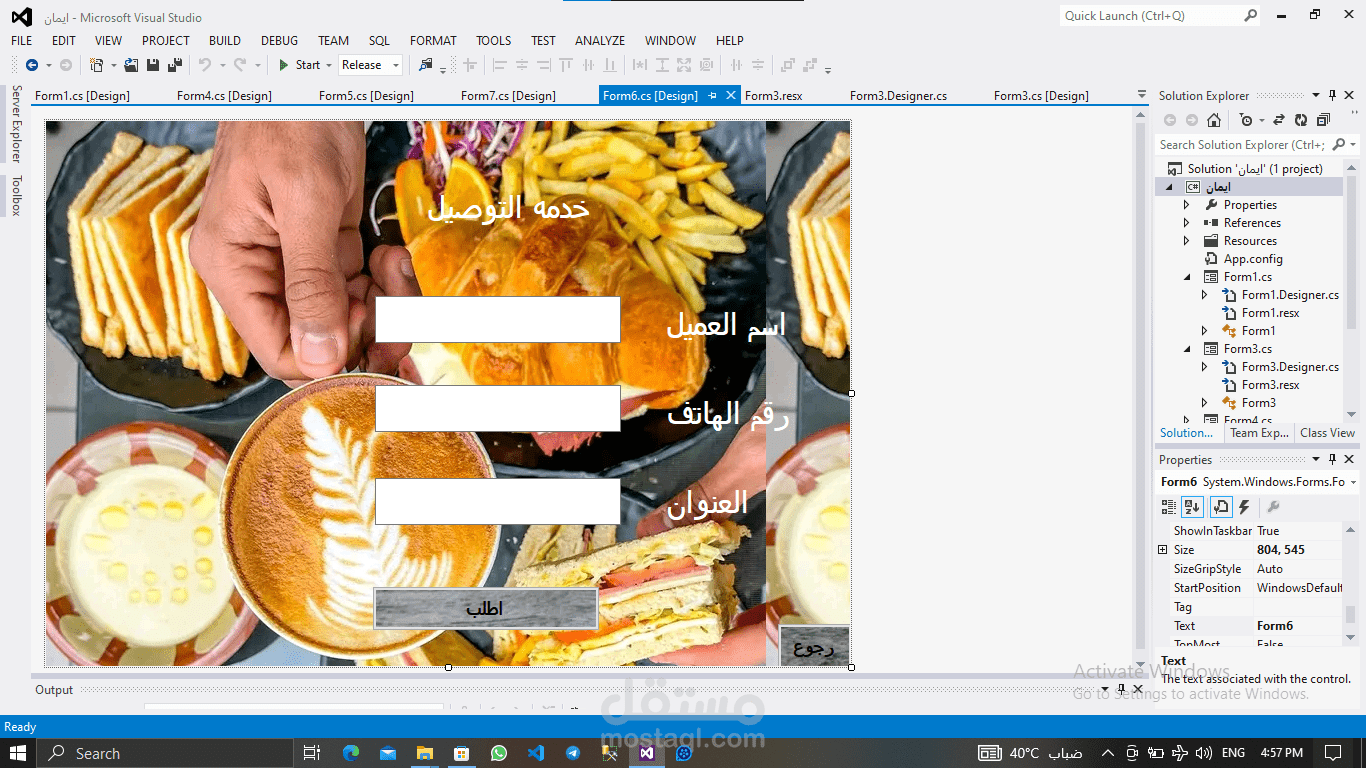Save the current file with Save icon
Image resolution: width=1366 pixels, height=768 pixels.
coord(153,65)
